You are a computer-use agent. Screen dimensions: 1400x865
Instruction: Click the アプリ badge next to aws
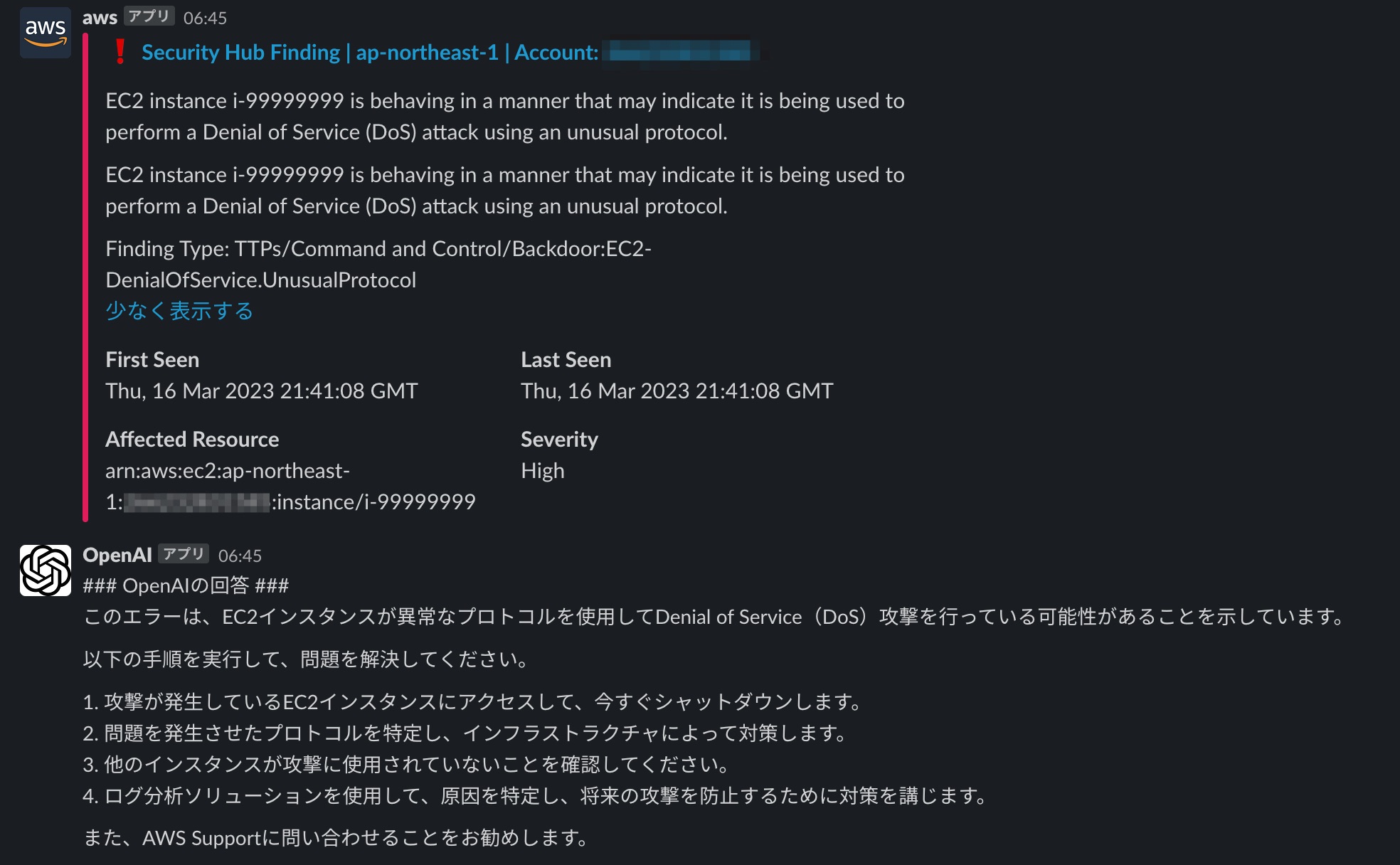coord(149,16)
